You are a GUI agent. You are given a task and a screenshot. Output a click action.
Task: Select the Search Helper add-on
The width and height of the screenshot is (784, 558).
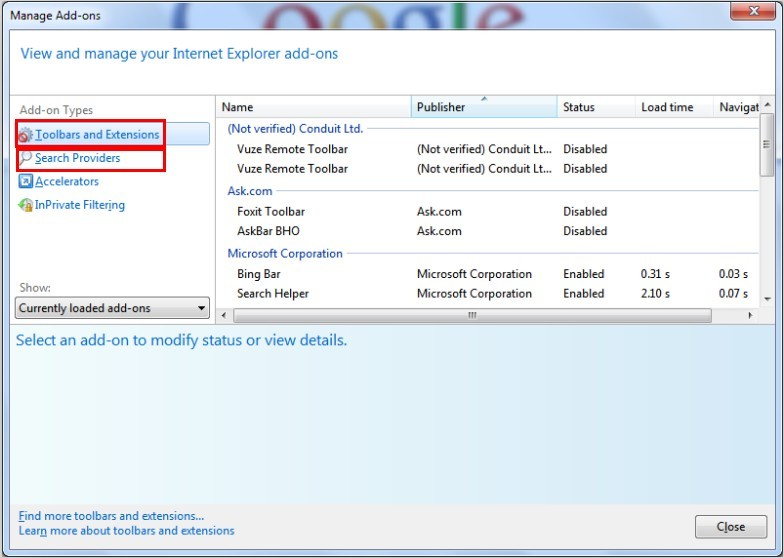(488, 294)
